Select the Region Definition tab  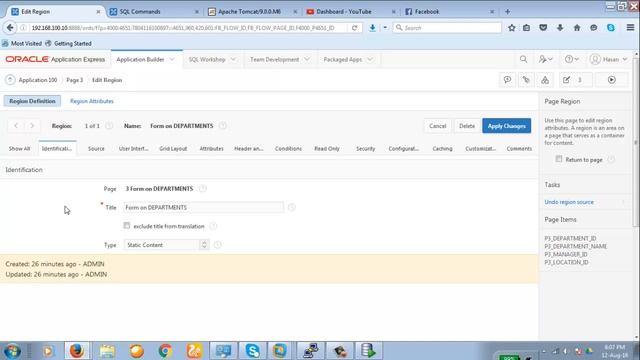tap(32, 101)
